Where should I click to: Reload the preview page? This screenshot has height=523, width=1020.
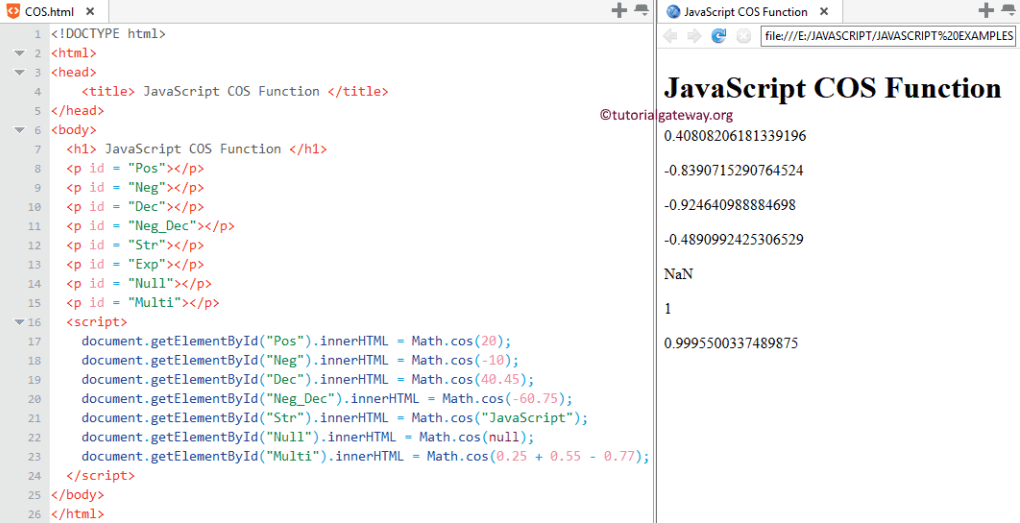(719, 36)
